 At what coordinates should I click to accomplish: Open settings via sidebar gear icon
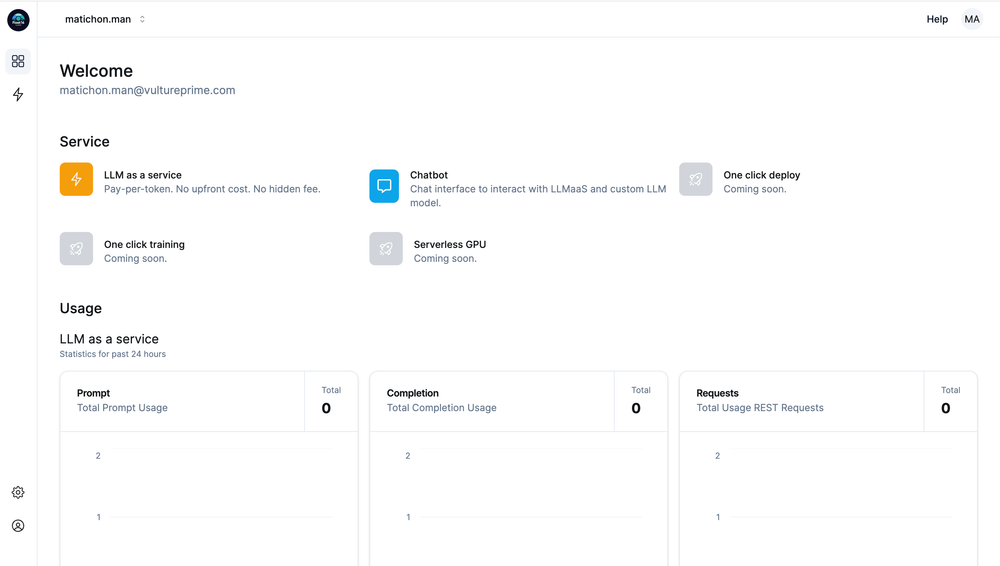(18, 492)
